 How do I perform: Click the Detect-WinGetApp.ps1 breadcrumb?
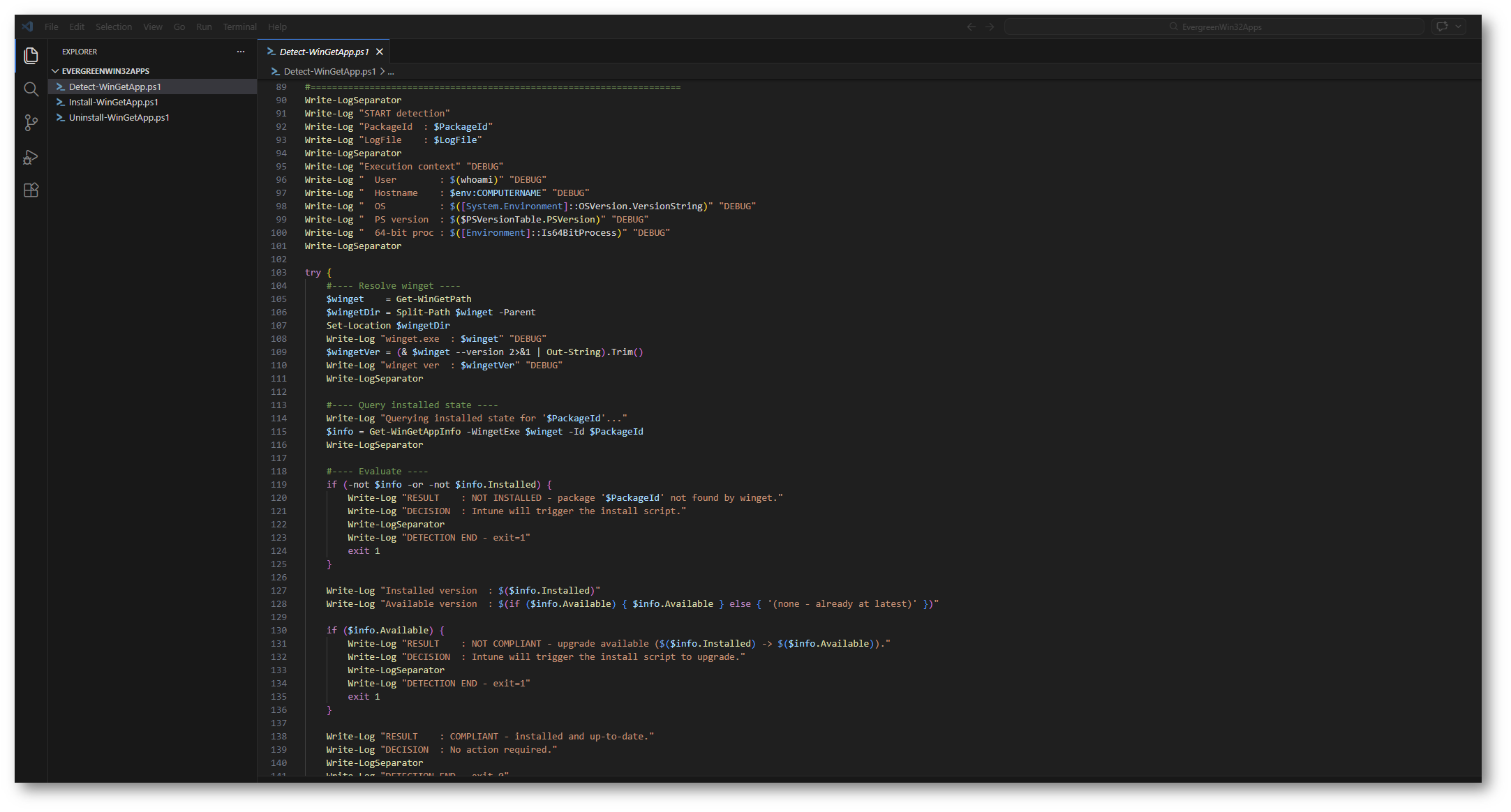point(329,72)
